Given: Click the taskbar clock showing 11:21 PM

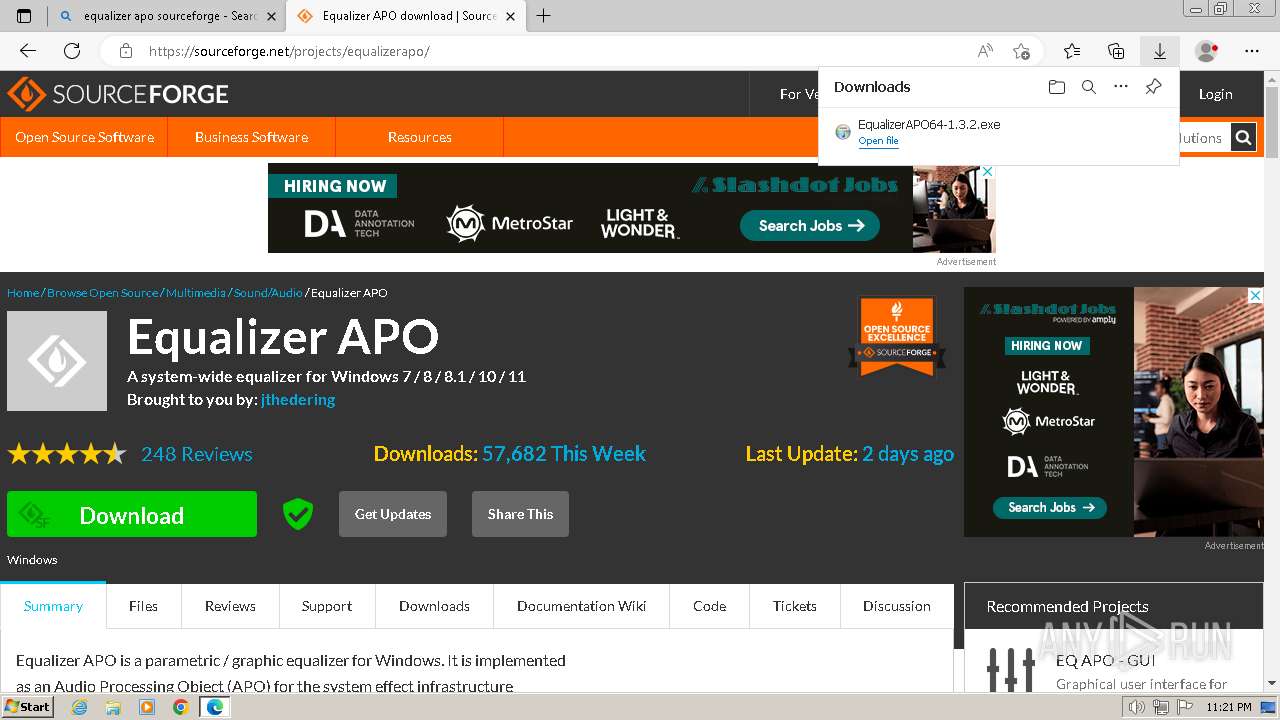Looking at the screenshot, I should pos(1229,707).
